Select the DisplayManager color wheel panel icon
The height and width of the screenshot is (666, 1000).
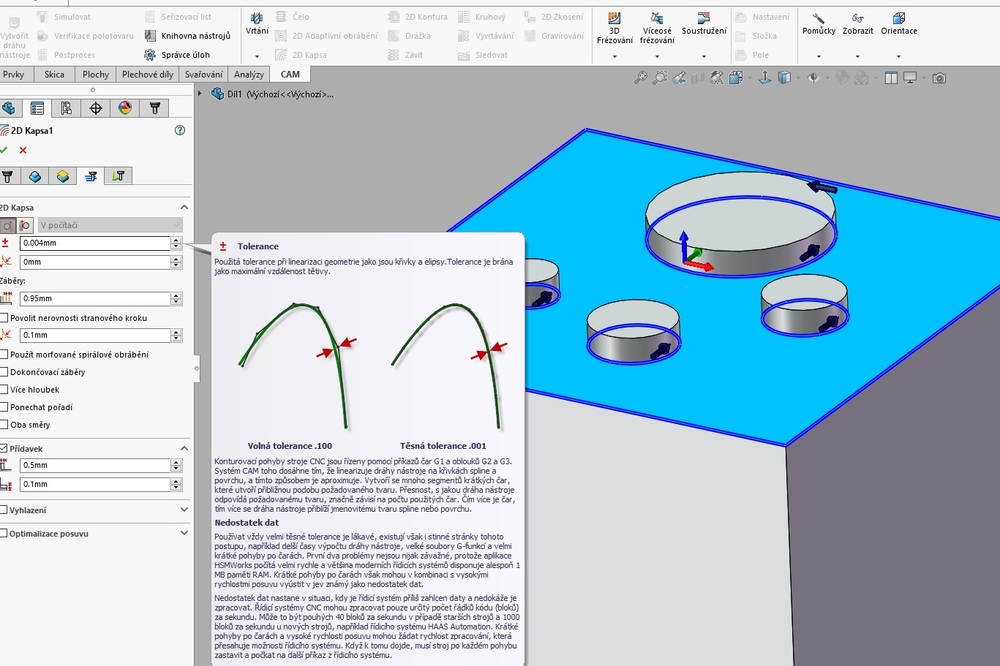(125, 108)
